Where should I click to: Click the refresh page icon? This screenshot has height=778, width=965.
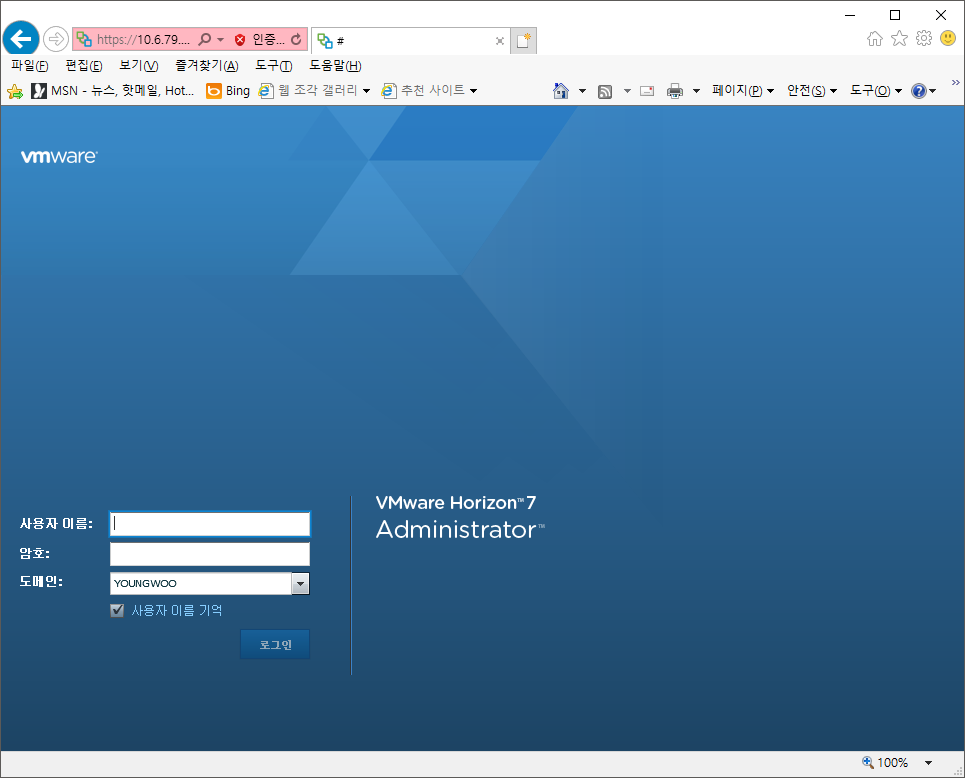(296, 39)
